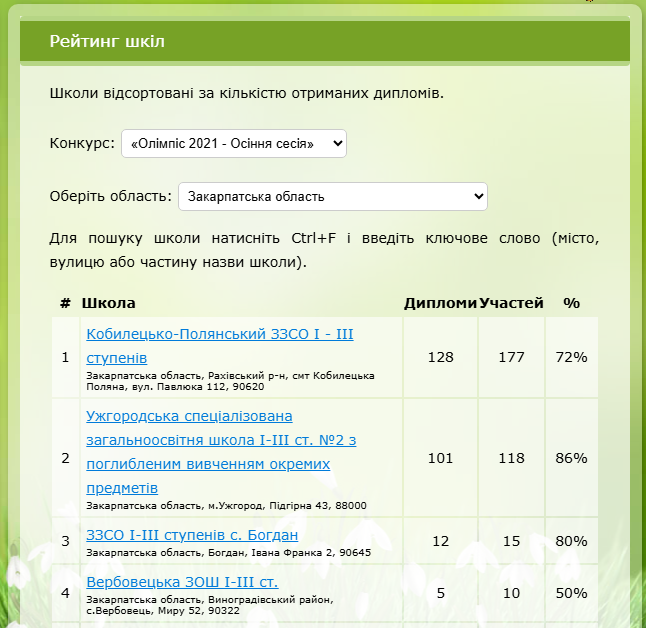646x628 pixels.
Task: Expand the Оберіть область dropdown
Action: [332, 197]
